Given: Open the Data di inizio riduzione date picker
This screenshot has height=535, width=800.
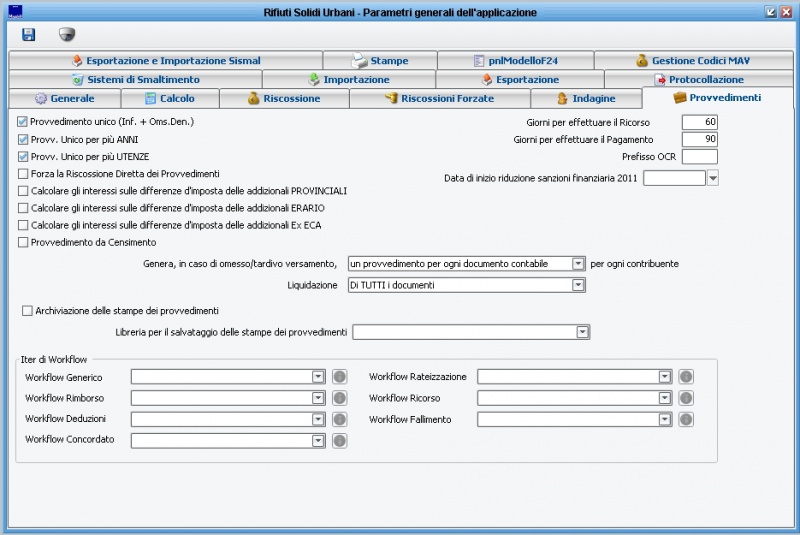Looking at the screenshot, I should click(x=712, y=179).
